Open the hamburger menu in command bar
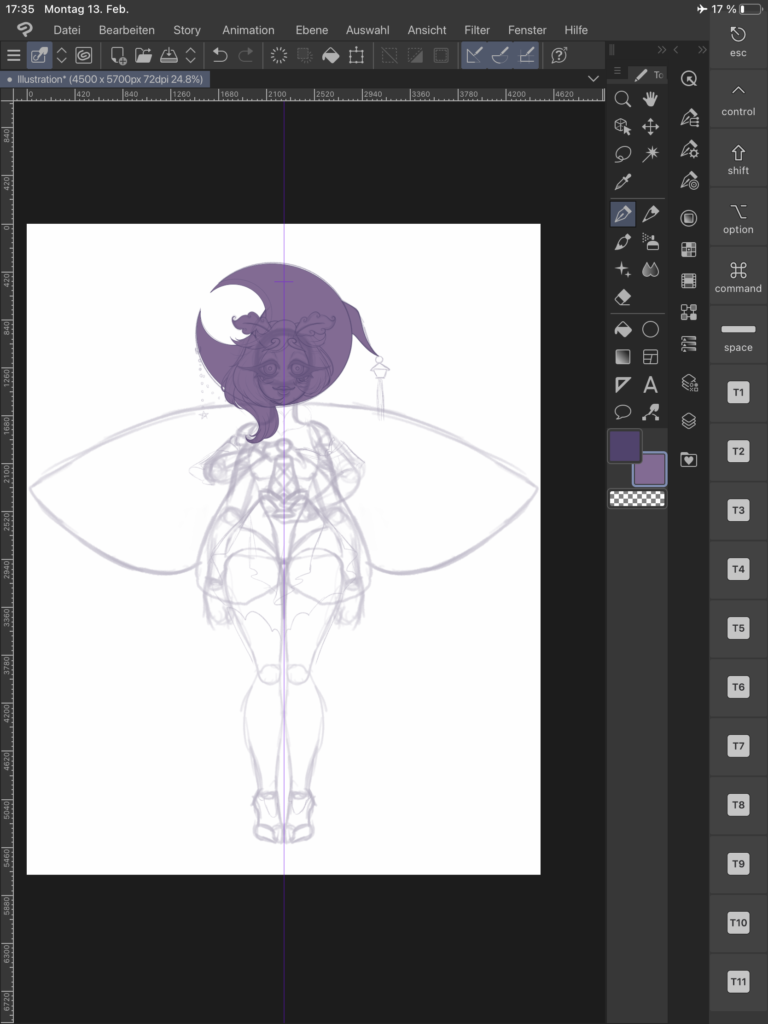The width and height of the screenshot is (768, 1024). pos(13,56)
